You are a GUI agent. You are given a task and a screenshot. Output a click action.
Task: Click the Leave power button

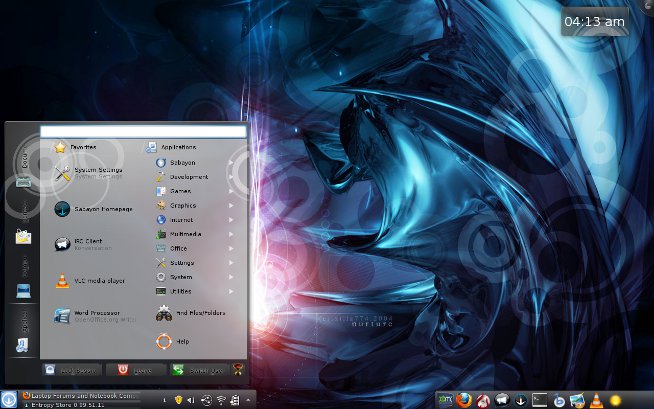(x=136, y=370)
